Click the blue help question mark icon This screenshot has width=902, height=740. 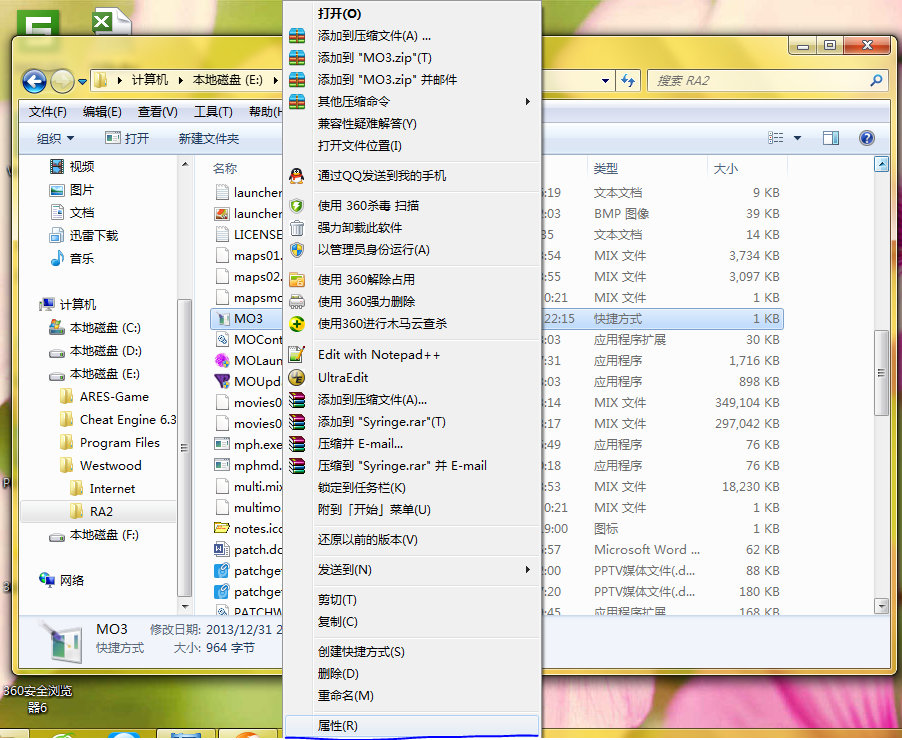pyautogui.click(x=866, y=138)
